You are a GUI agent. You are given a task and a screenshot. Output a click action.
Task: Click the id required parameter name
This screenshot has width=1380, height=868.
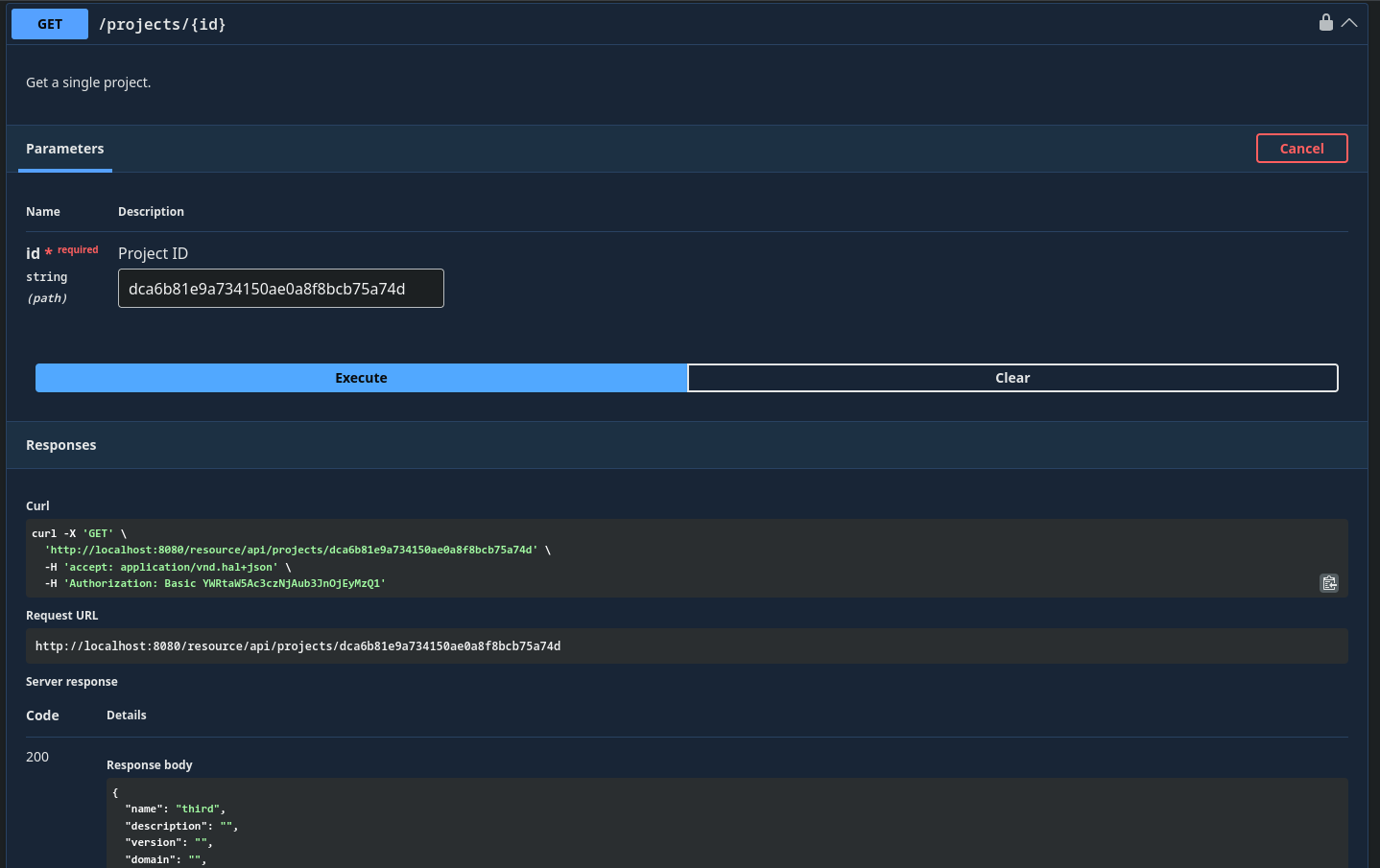[x=62, y=252]
